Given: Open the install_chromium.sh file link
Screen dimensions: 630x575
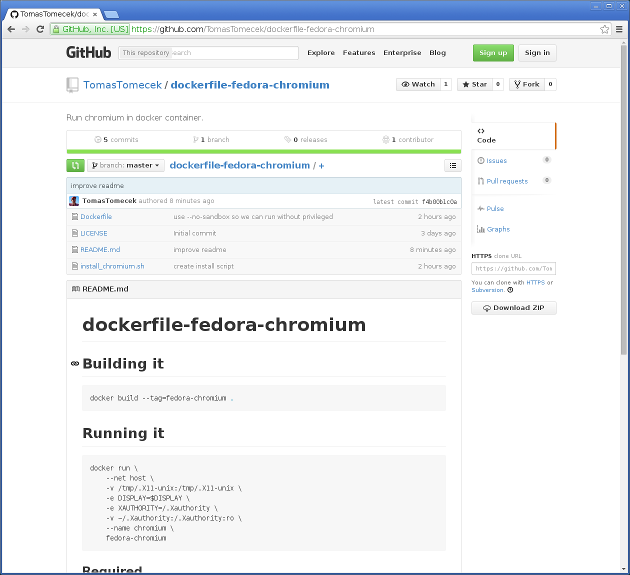Looking at the screenshot, I should pos(112,266).
